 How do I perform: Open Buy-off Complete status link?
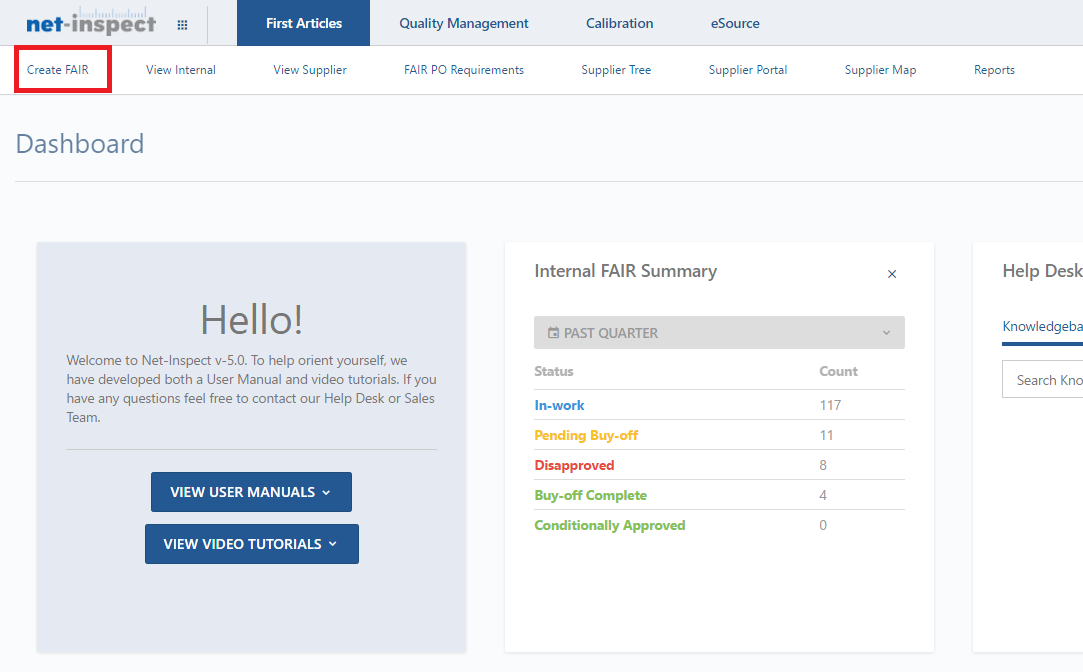pyautogui.click(x=591, y=495)
